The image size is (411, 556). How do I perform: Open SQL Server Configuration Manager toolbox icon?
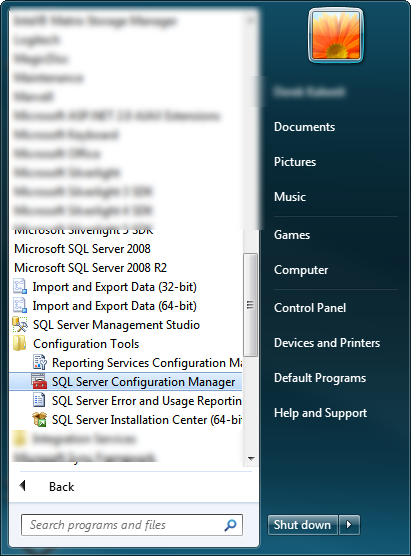[39, 382]
